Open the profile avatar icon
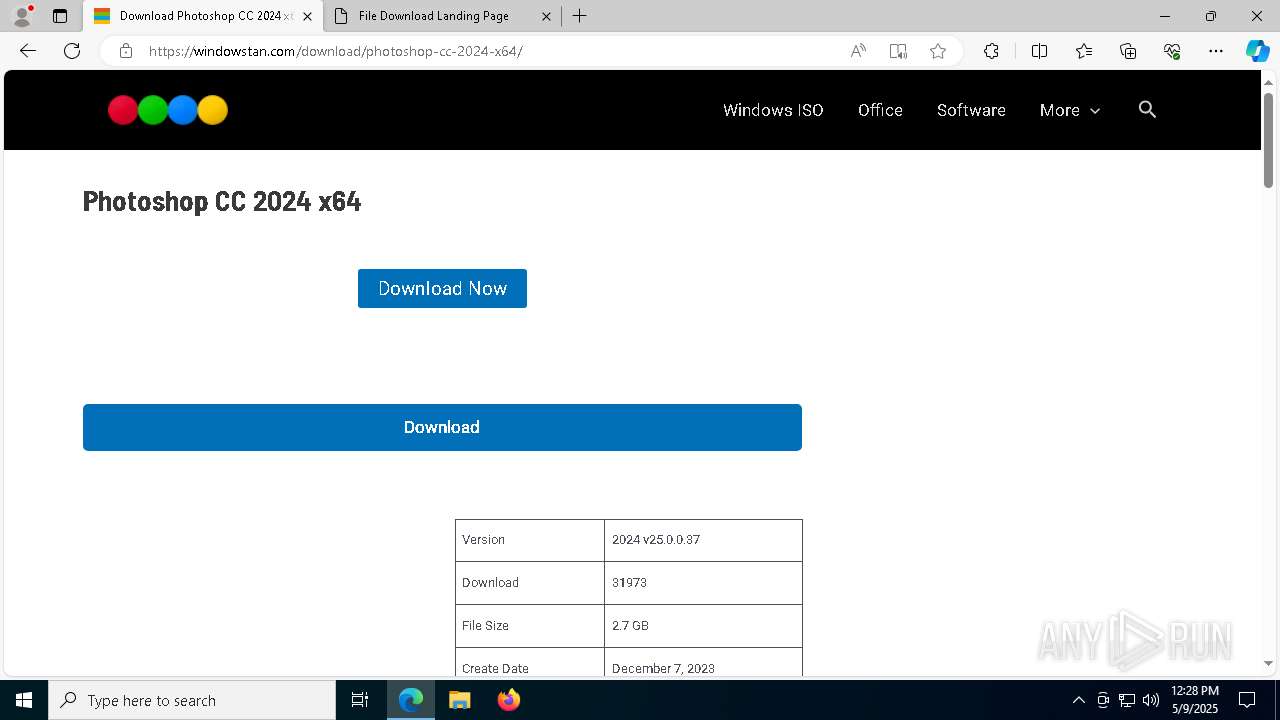The height and width of the screenshot is (720, 1280). [x=22, y=16]
